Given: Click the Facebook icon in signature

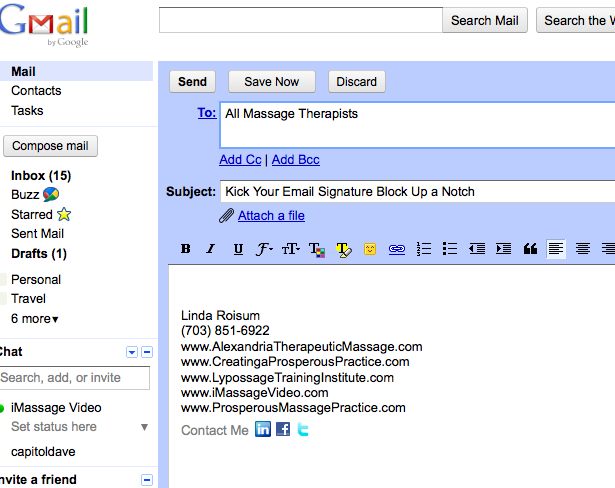Looking at the screenshot, I should click(283, 429).
